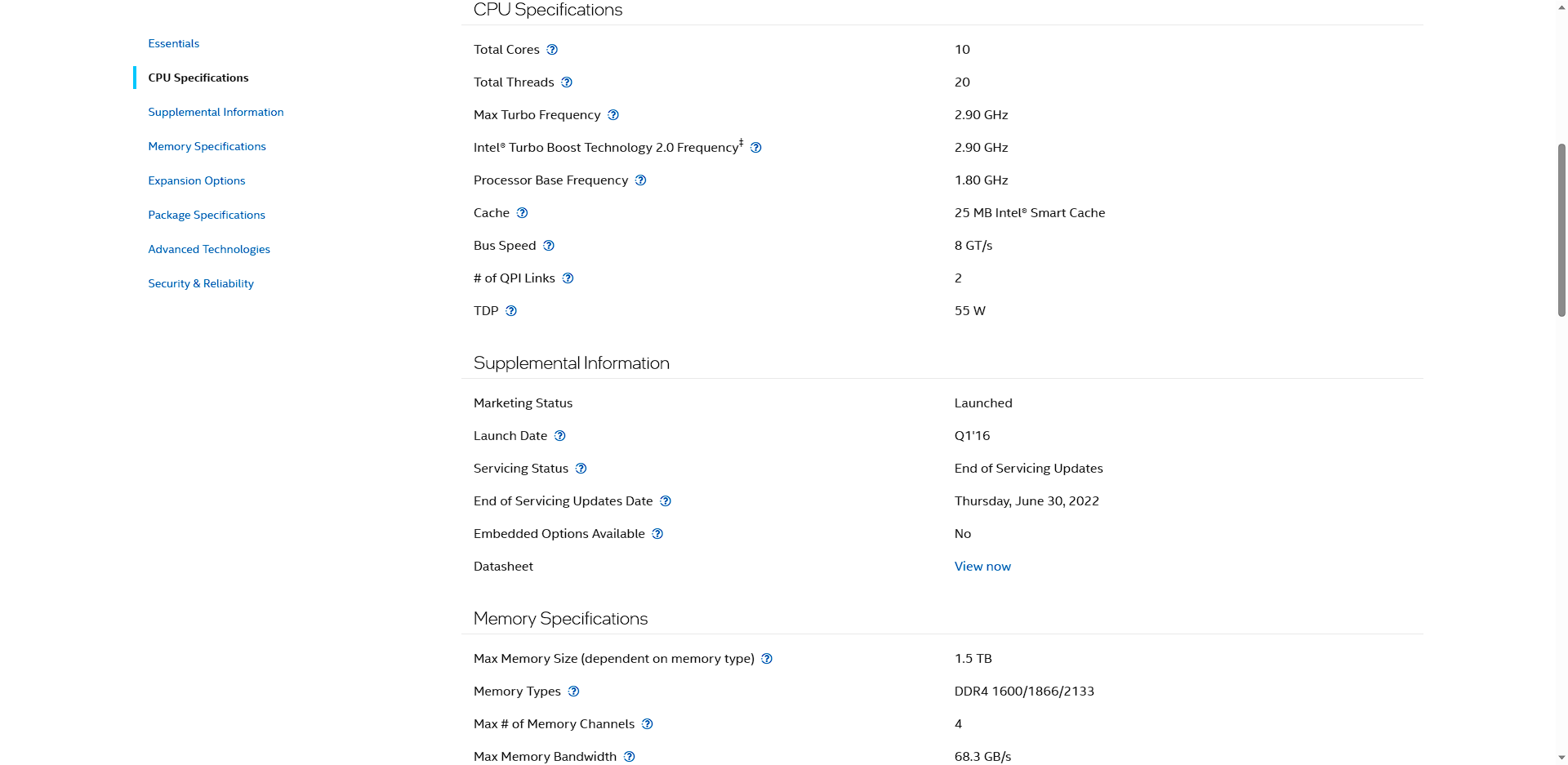Click the Servicing Status help icon

pyautogui.click(x=581, y=469)
